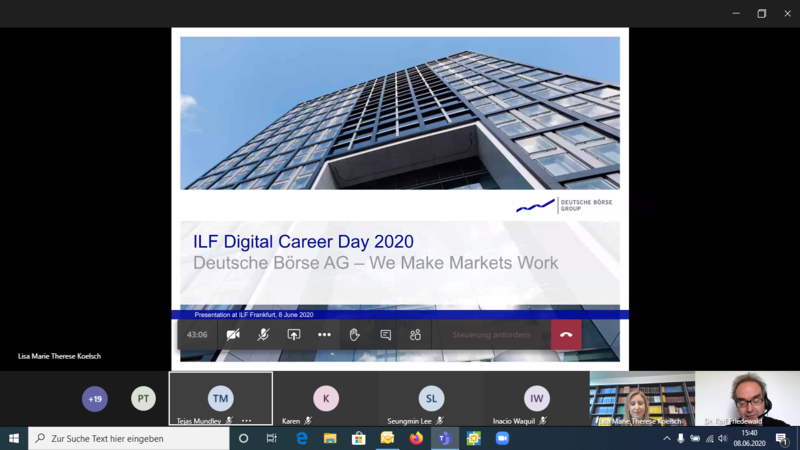Open the share screen tray
Viewport: 800px width, 450px height.
click(294, 335)
